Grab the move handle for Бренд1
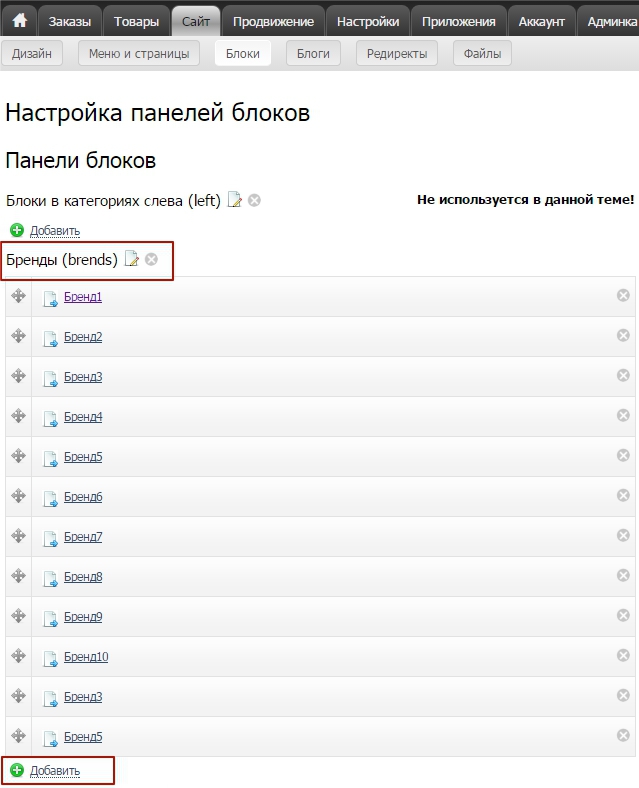The width and height of the screenshot is (639, 788). tap(19, 296)
